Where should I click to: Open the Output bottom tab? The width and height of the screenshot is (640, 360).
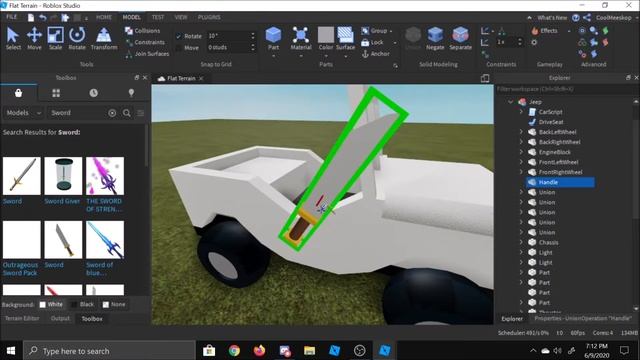(60, 318)
